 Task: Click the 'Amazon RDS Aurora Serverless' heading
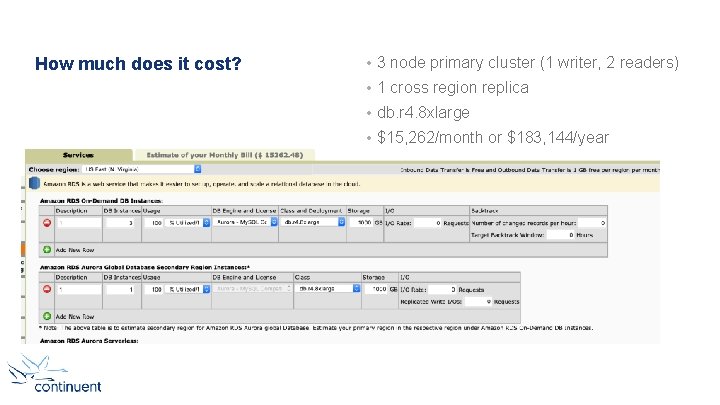coord(89,341)
